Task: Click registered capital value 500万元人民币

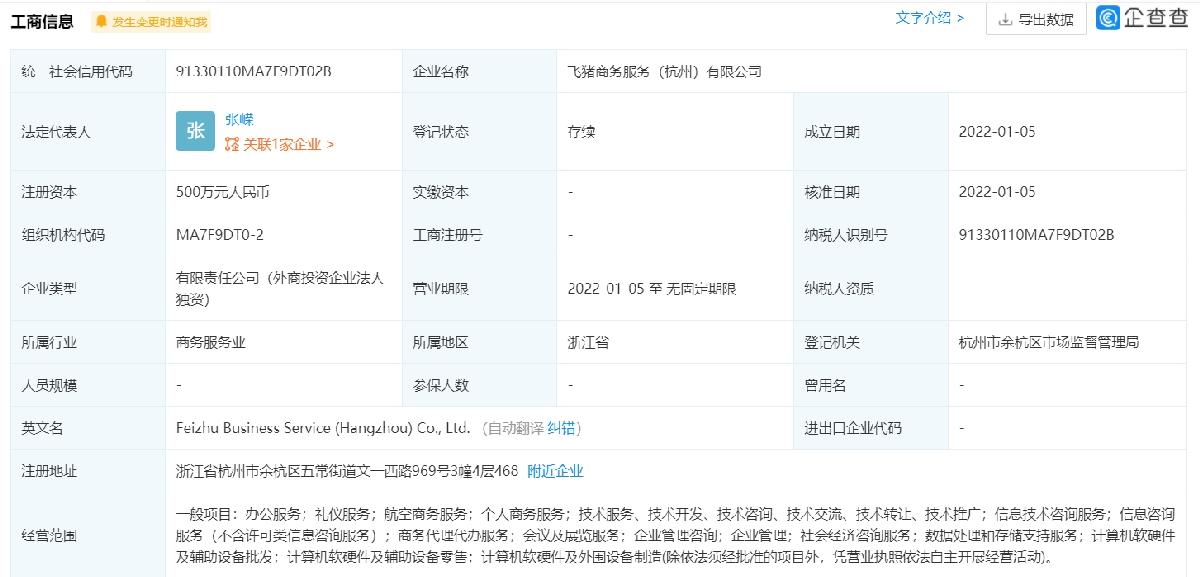Action: (x=221, y=192)
